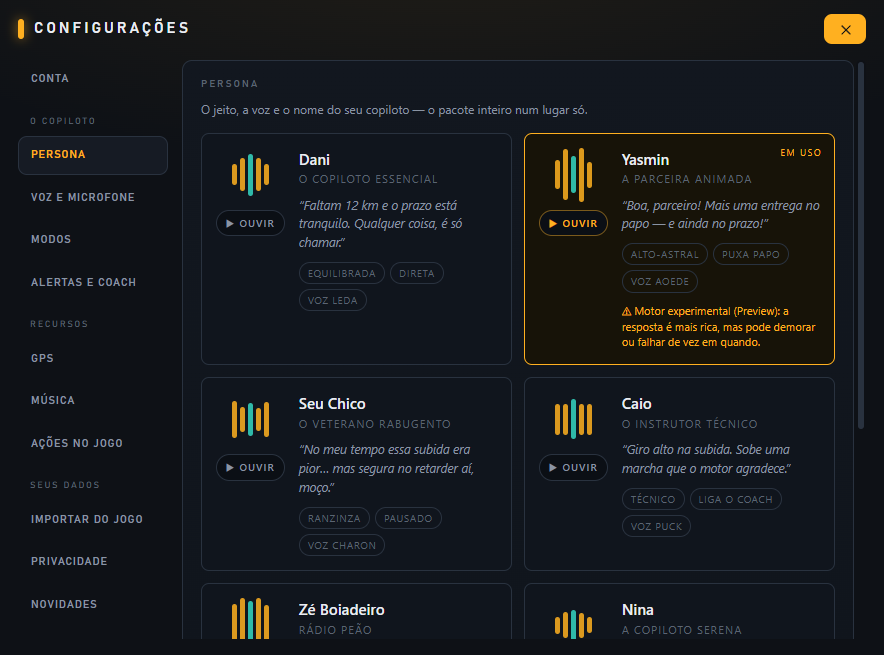Open the Modos section
The image size is (884, 655).
[51, 239]
